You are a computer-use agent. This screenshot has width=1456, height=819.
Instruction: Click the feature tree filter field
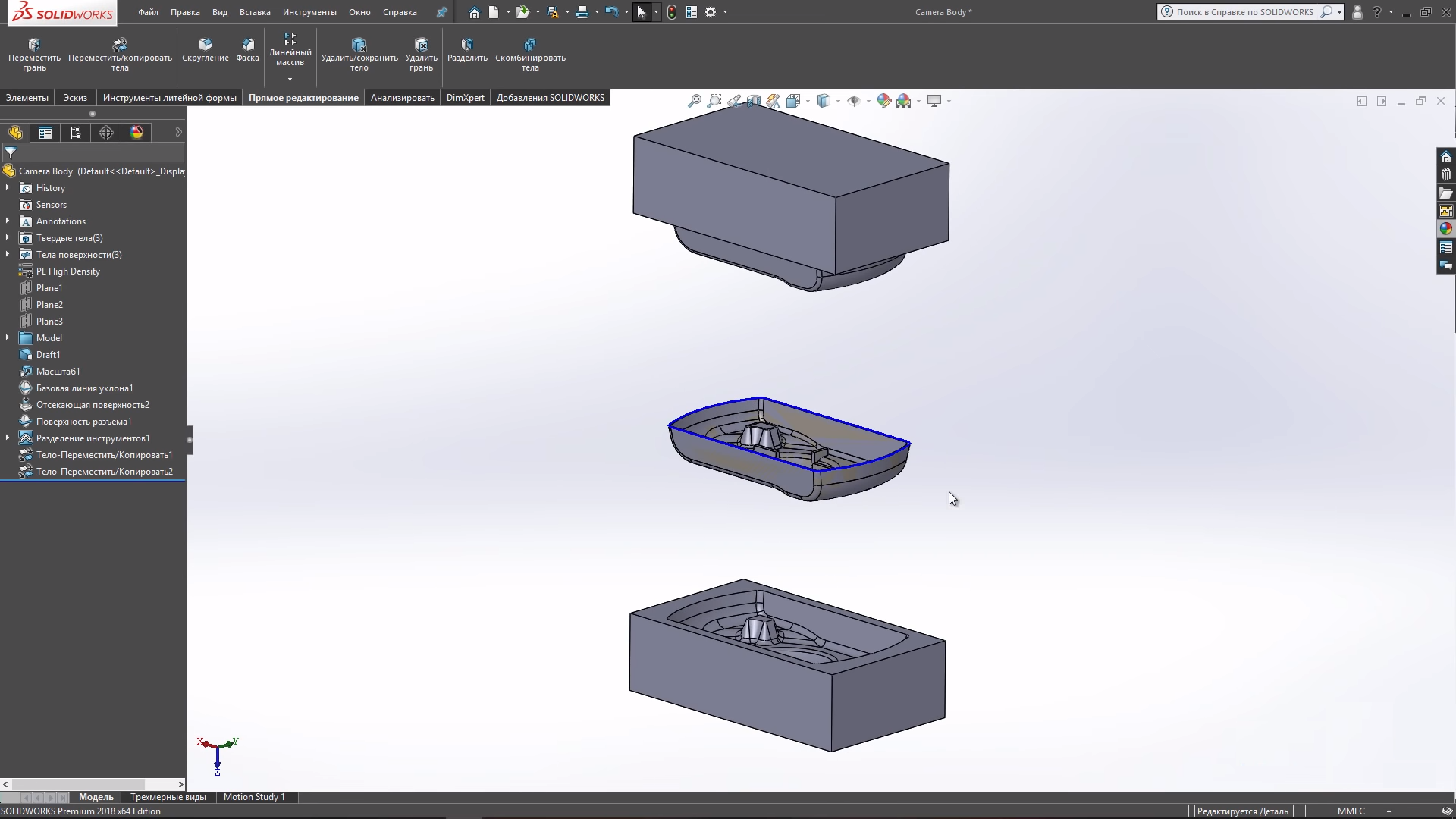tap(95, 152)
